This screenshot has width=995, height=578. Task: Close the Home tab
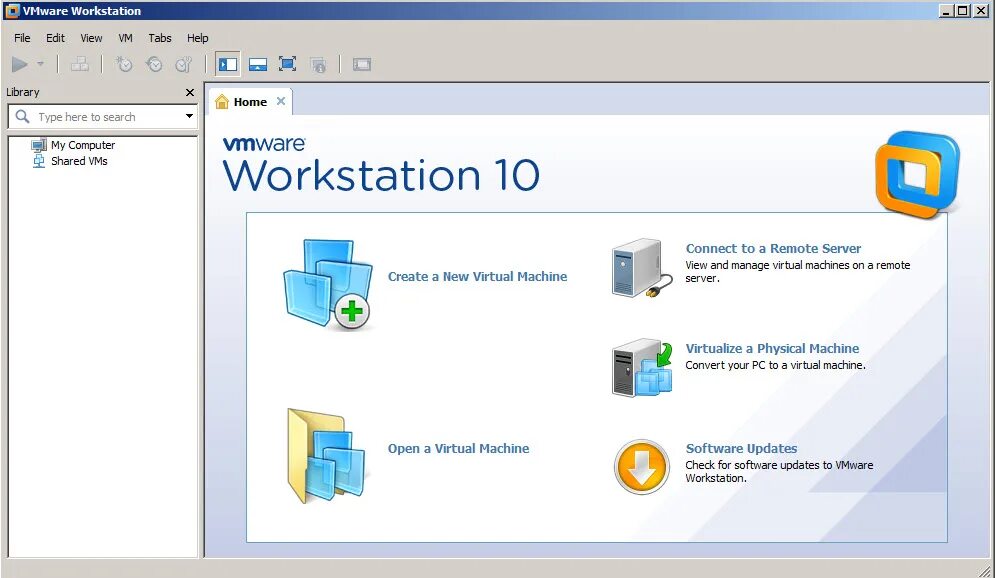[x=281, y=101]
